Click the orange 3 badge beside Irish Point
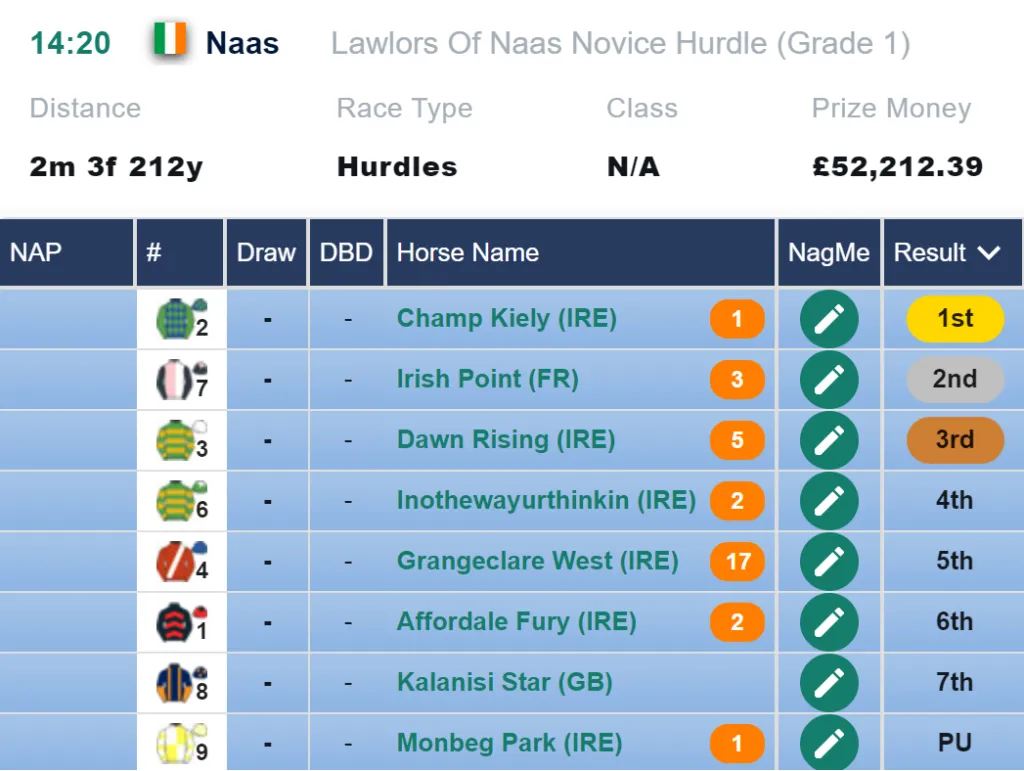 point(737,379)
